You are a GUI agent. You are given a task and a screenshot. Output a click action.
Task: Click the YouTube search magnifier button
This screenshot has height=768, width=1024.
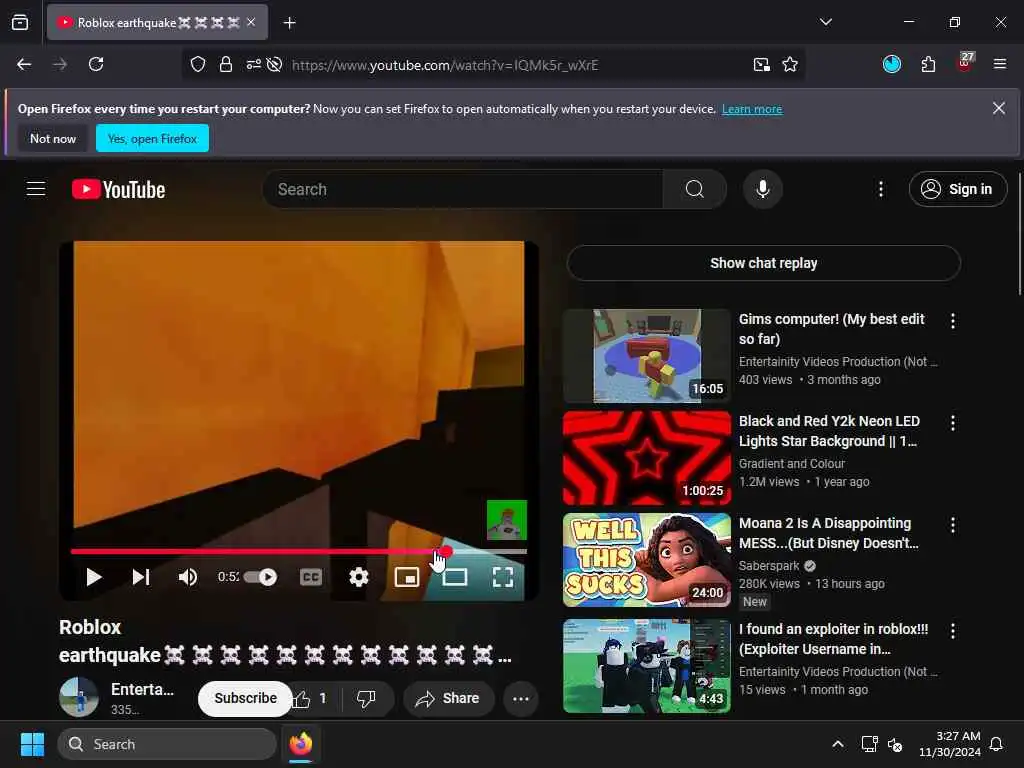[695, 189]
